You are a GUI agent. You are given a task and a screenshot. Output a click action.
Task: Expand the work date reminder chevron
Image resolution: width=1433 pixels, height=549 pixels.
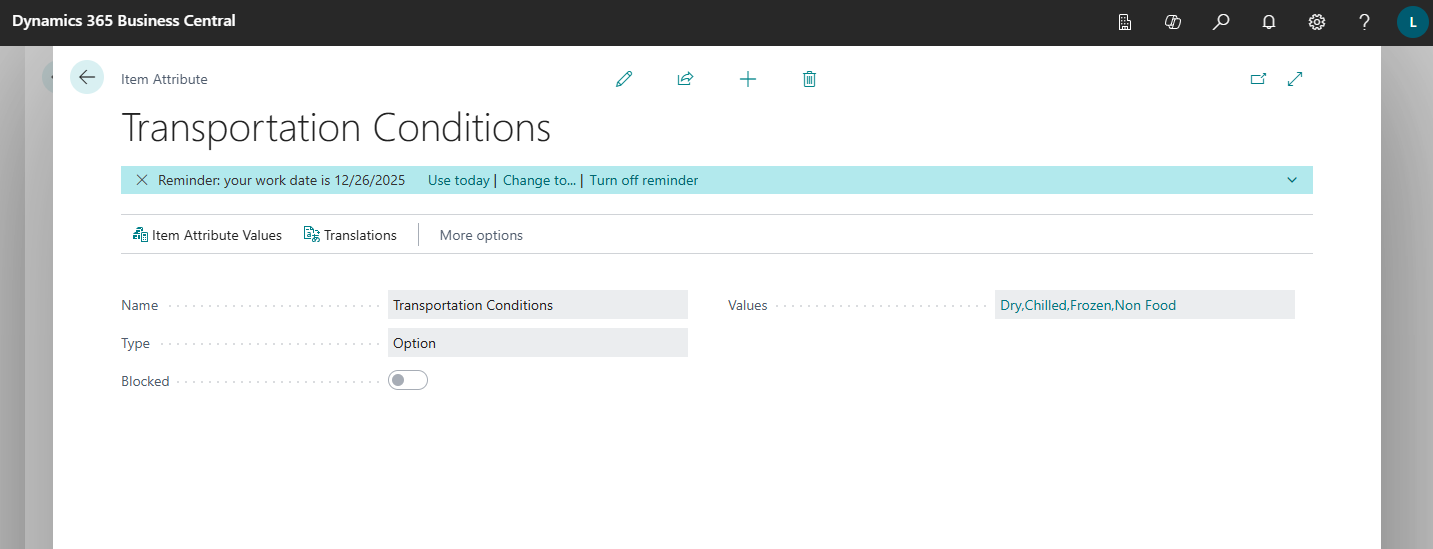(1292, 180)
